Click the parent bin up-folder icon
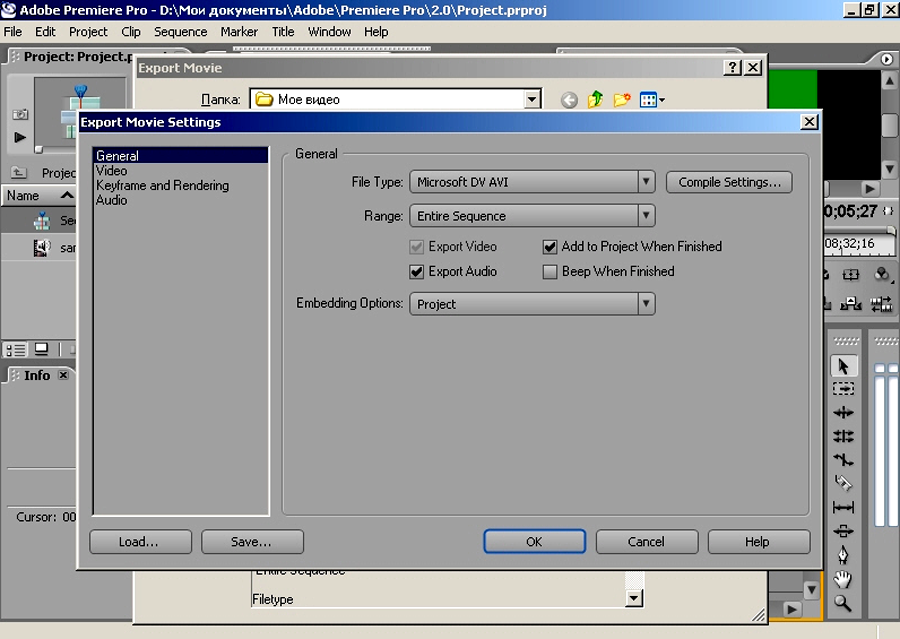 [x=19, y=172]
